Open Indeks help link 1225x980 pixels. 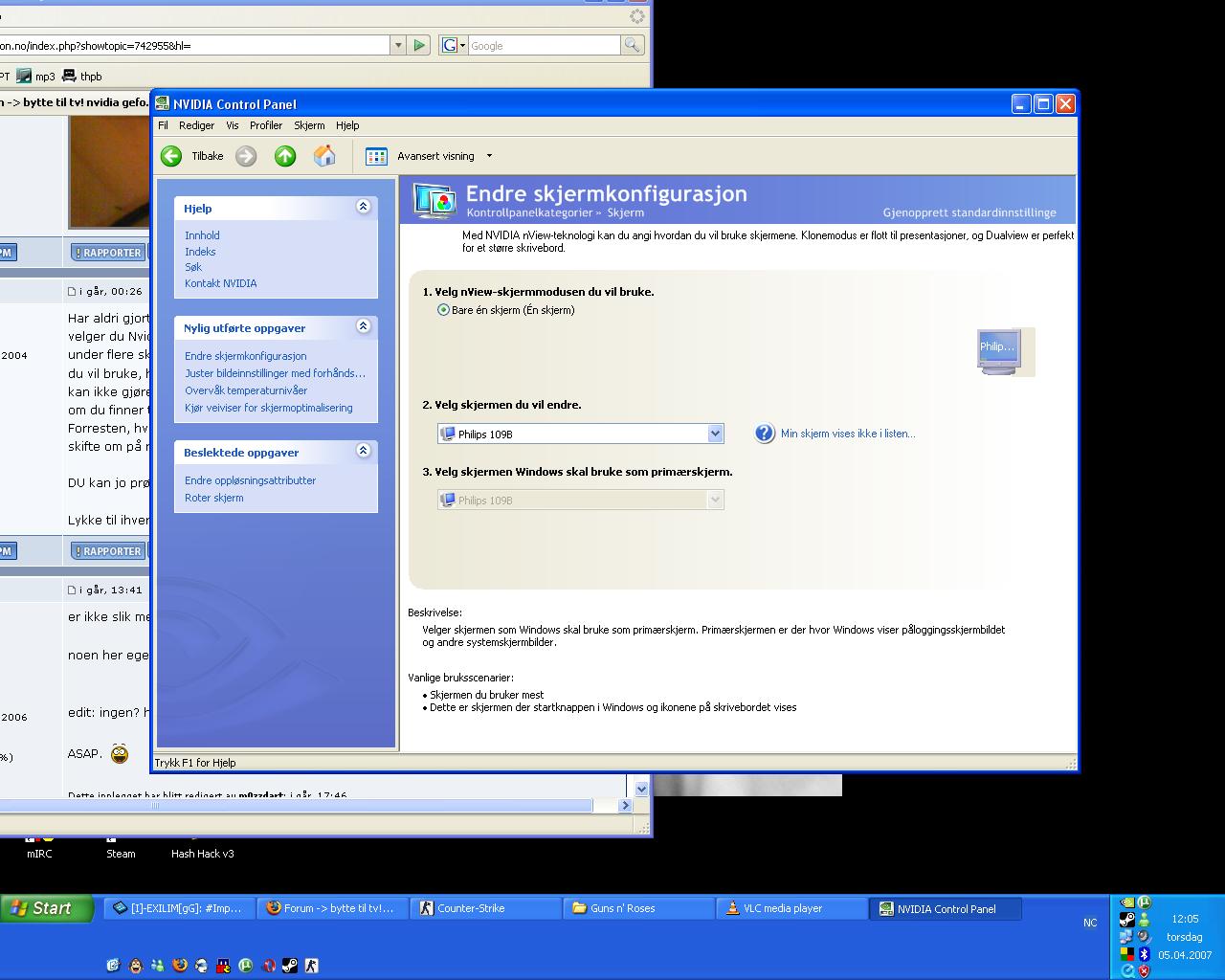(200, 252)
